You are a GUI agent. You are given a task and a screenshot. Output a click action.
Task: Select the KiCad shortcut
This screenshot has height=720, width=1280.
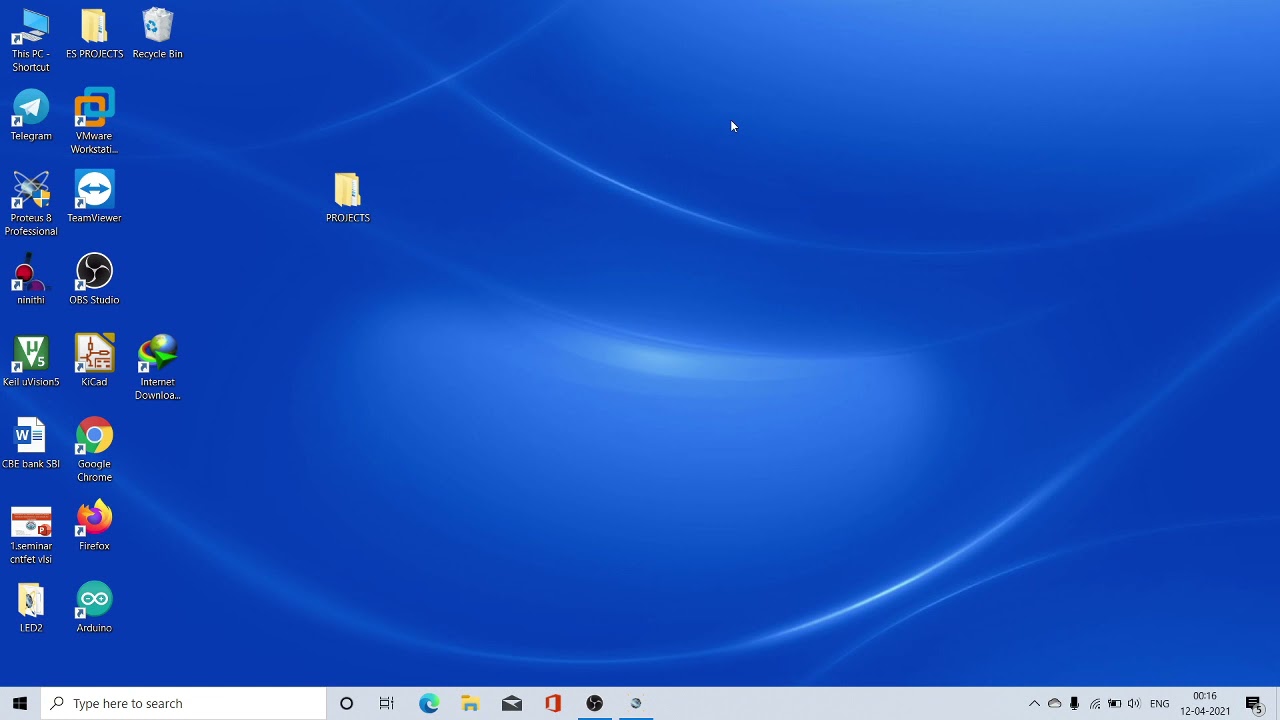[x=94, y=362]
